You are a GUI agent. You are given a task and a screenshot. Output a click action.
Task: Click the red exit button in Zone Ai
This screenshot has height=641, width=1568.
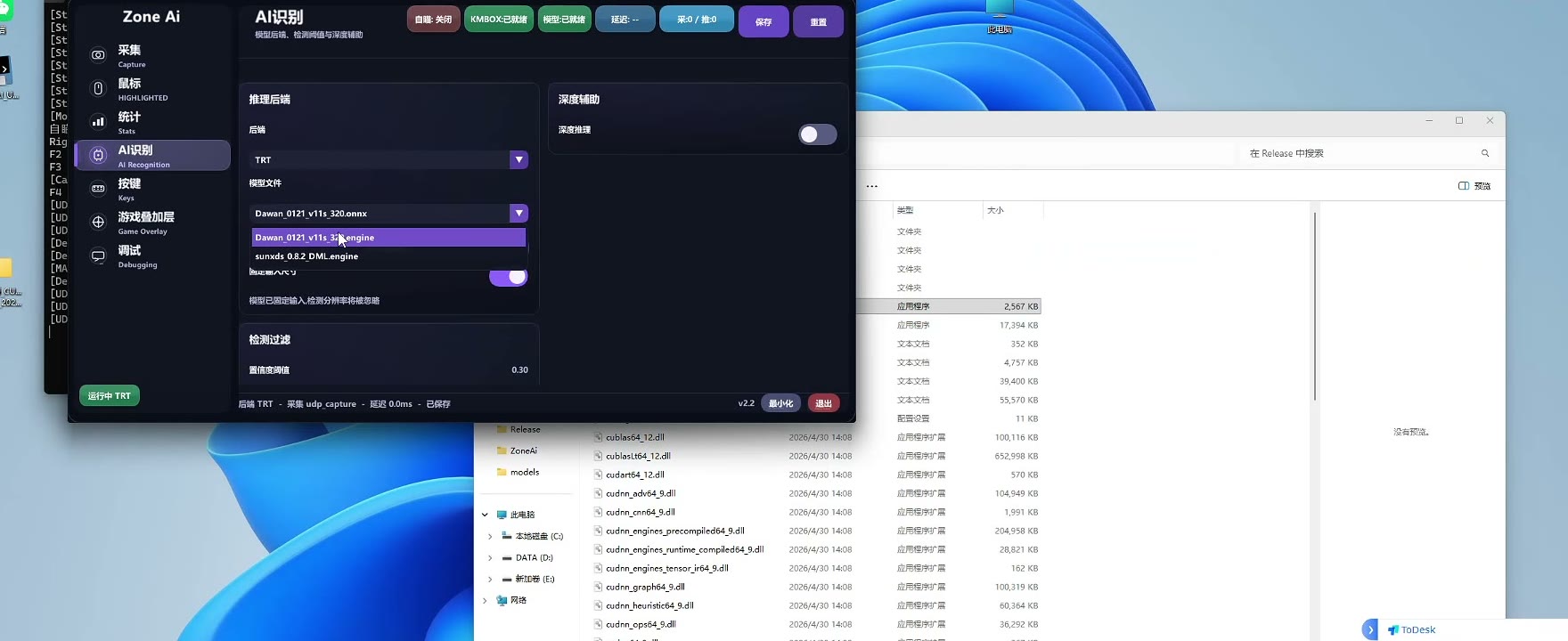click(823, 403)
